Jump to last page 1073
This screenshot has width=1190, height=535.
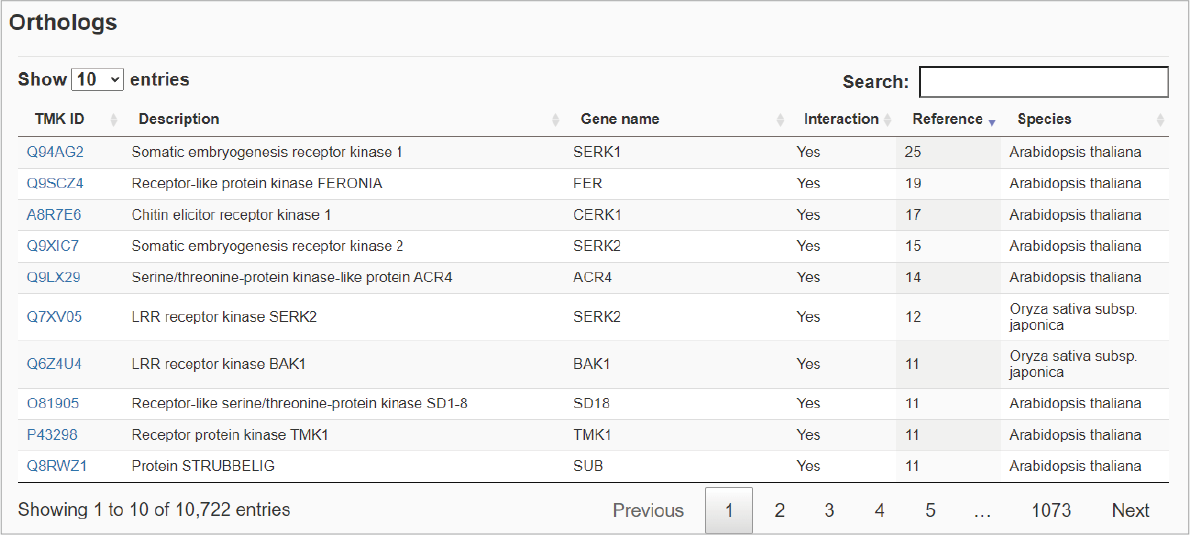point(1051,511)
